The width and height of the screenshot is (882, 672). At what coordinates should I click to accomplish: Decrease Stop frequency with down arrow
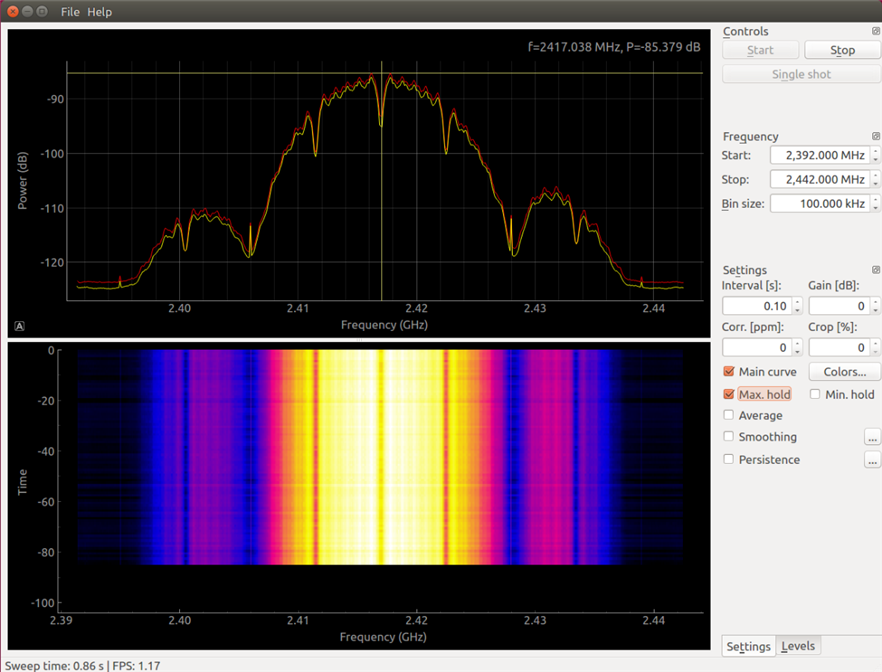point(876,184)
